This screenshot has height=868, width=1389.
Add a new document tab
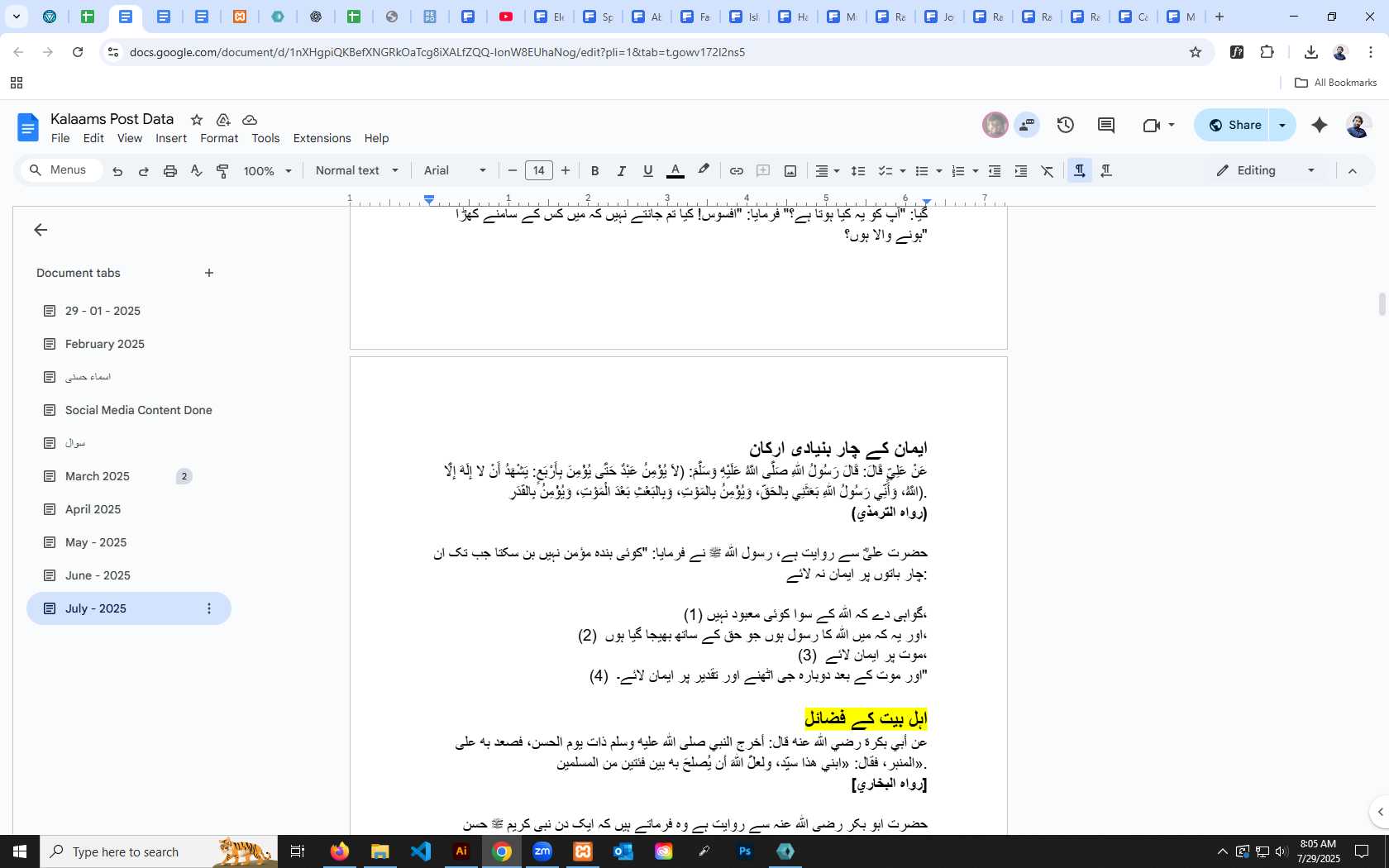(x=209, y=273)
